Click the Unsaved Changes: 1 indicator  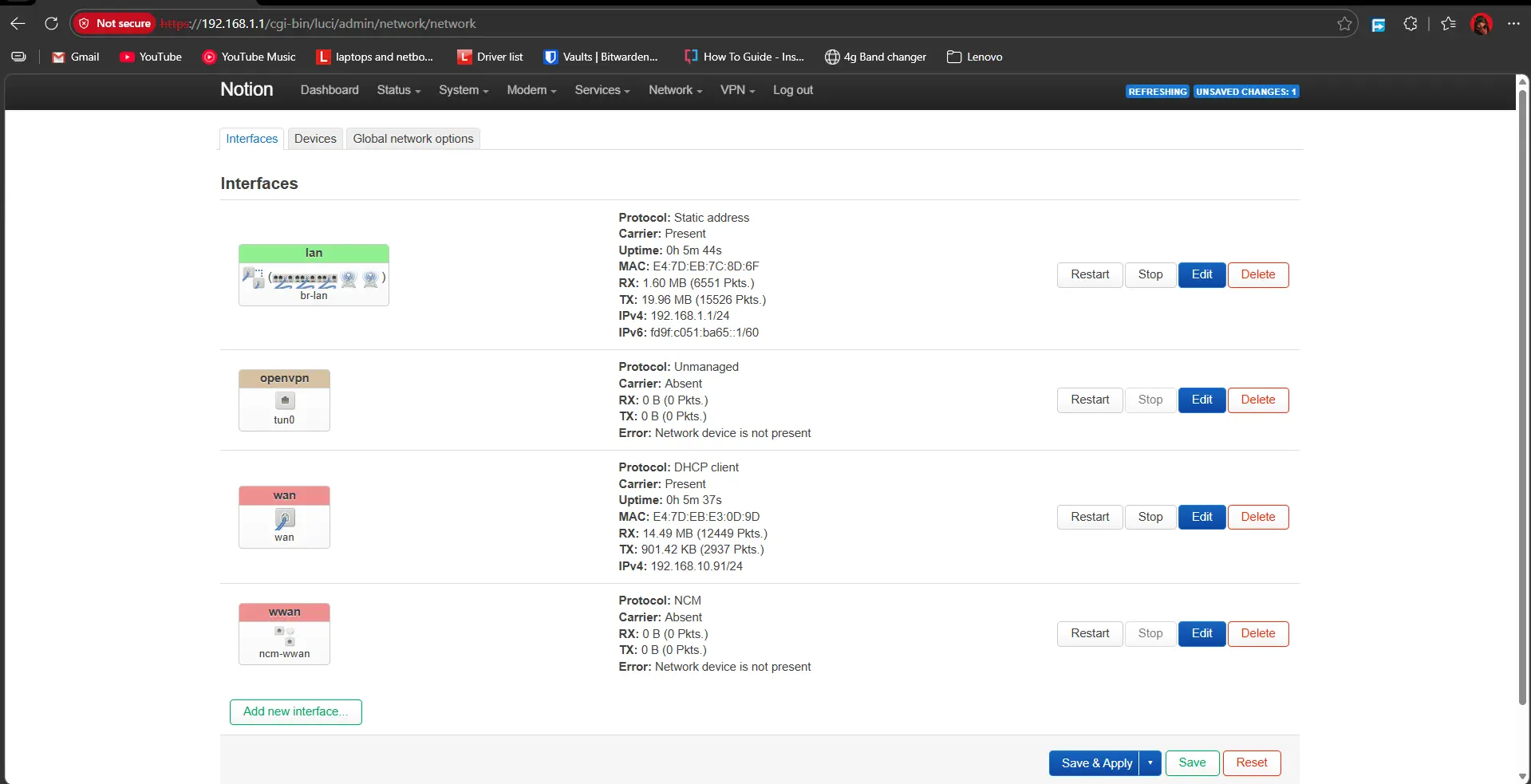point(1246,92)
